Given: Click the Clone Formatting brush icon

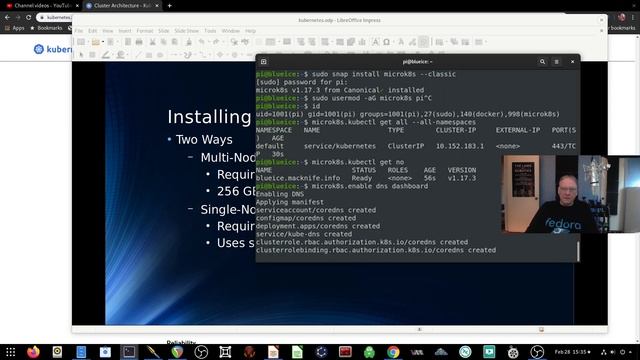Looking at the screenshot, I should pyautogui.click(x=189, y=42).
